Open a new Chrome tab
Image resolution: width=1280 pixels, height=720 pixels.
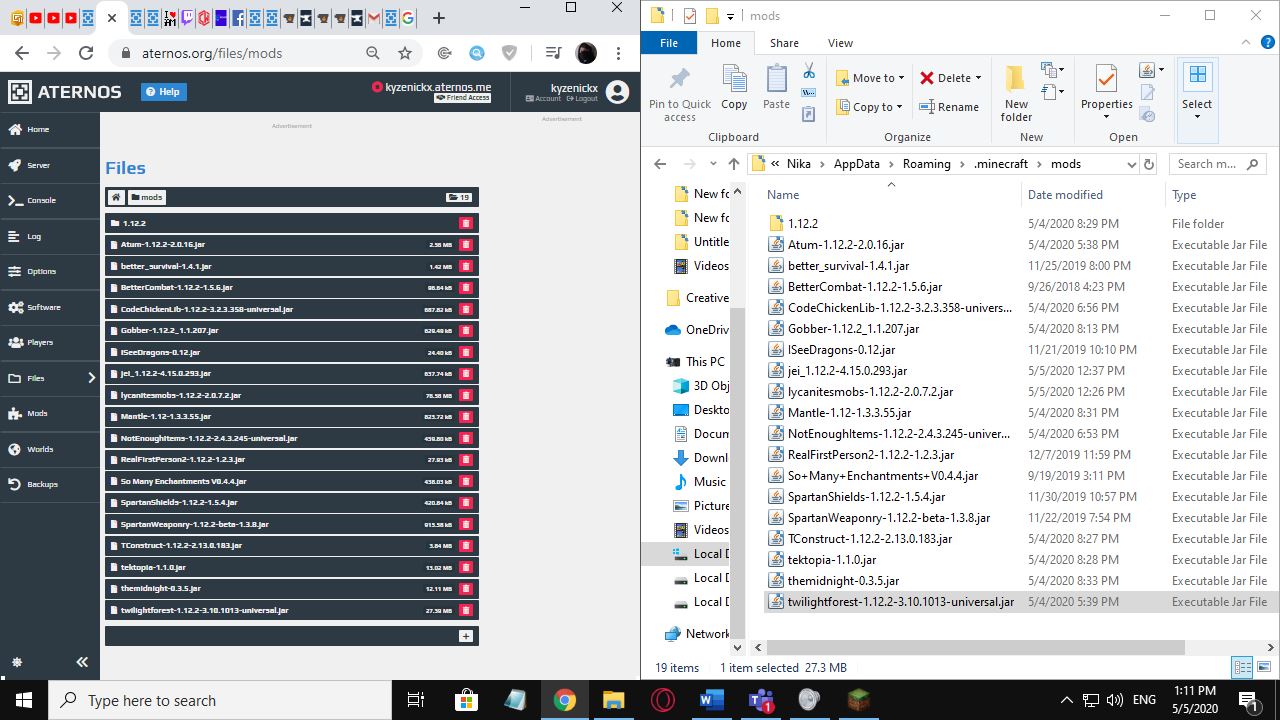coord(438,18)
